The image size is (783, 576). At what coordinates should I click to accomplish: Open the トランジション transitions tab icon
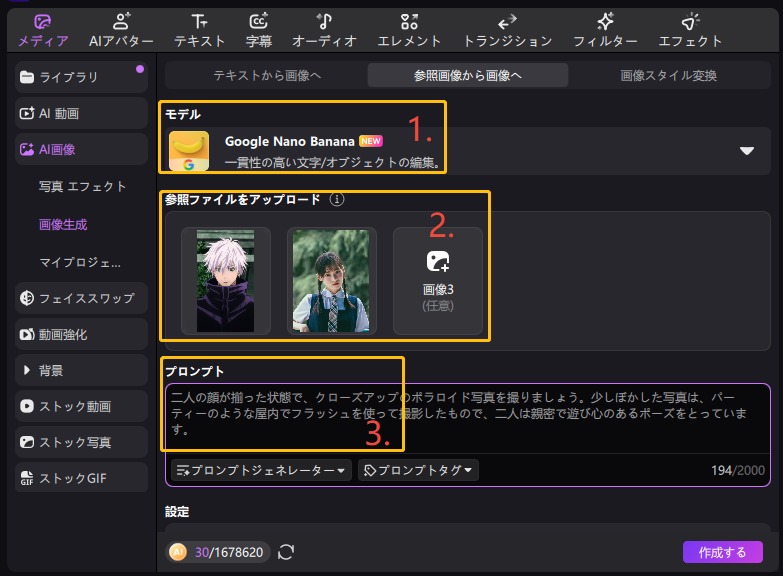[x=507, y=21]
